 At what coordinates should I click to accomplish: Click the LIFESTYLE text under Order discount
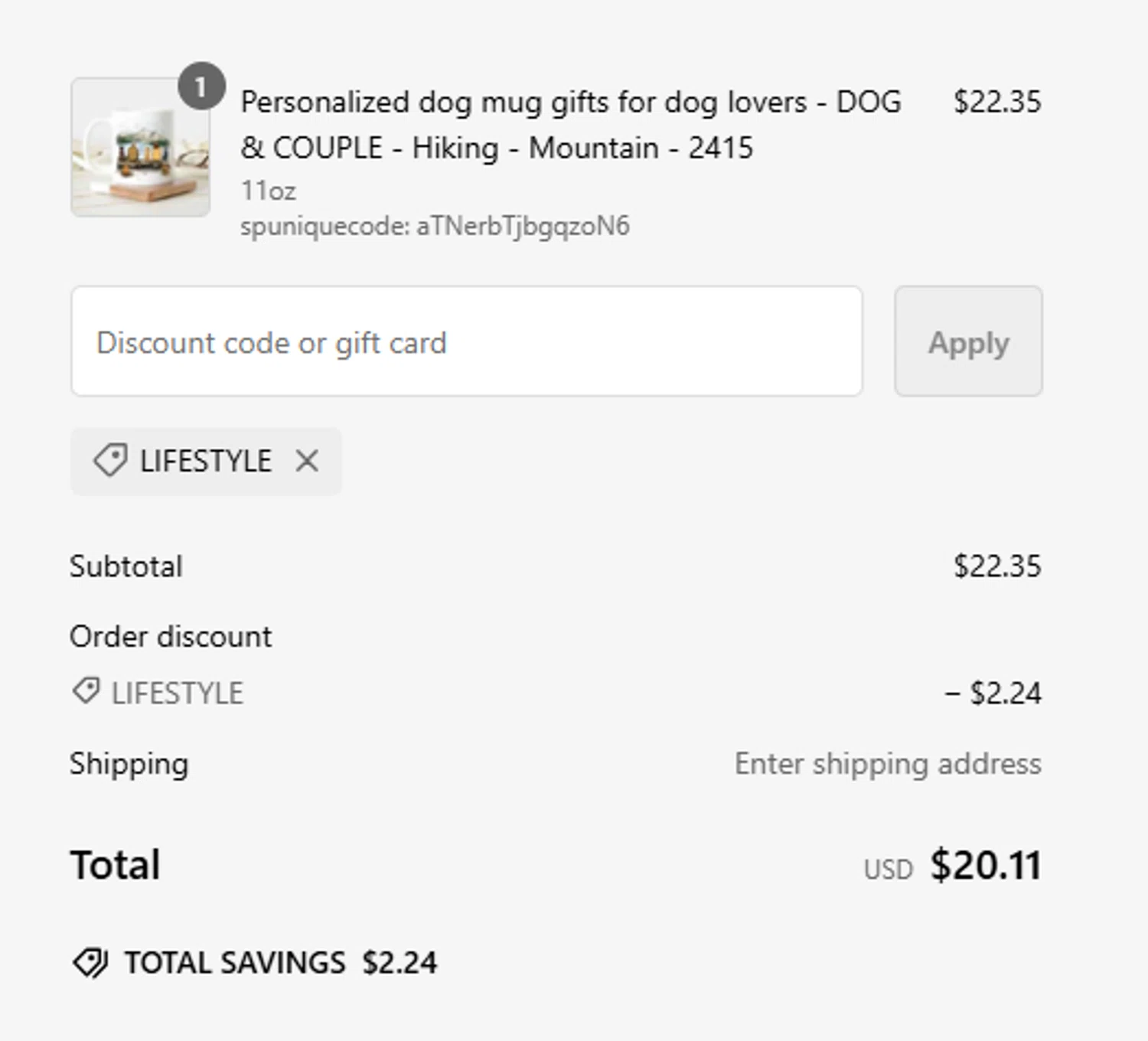tap(177, 693)
